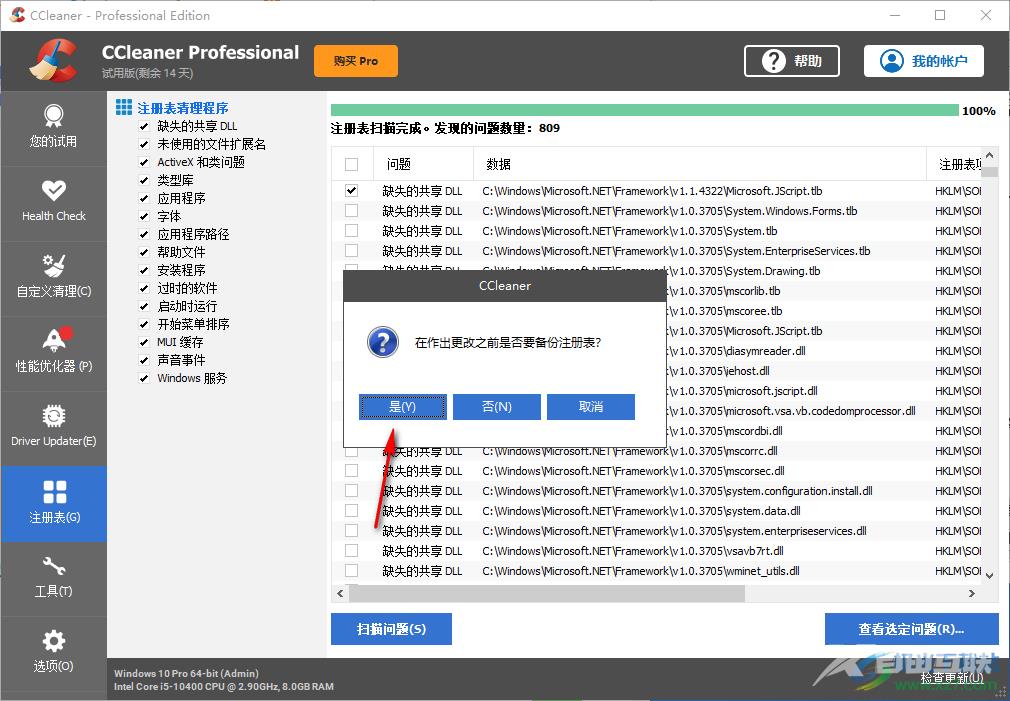The height and width of the screenshot is (701, 1010).
Task: Disable the 过时的软件 scan option
Action: pos(144,288)
